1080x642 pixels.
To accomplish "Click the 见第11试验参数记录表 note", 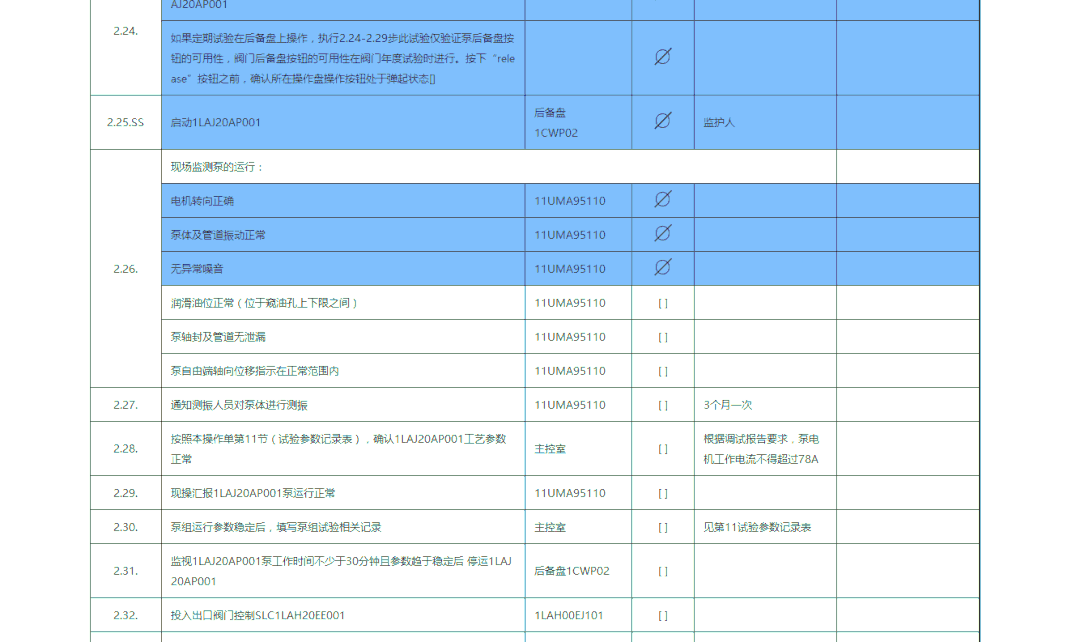I will click(757, 527).
